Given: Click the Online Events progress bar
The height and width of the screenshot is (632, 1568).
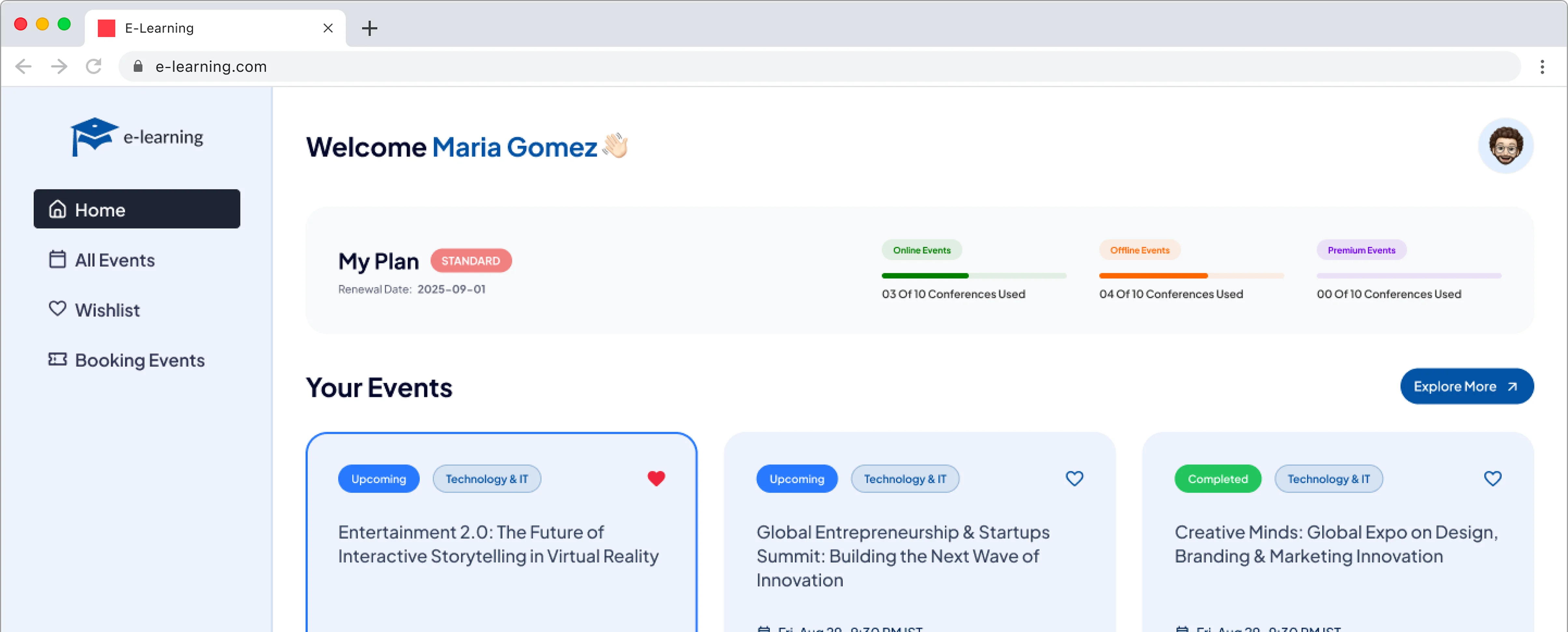Looking at the screenshot, I should [x=973, y=276].
